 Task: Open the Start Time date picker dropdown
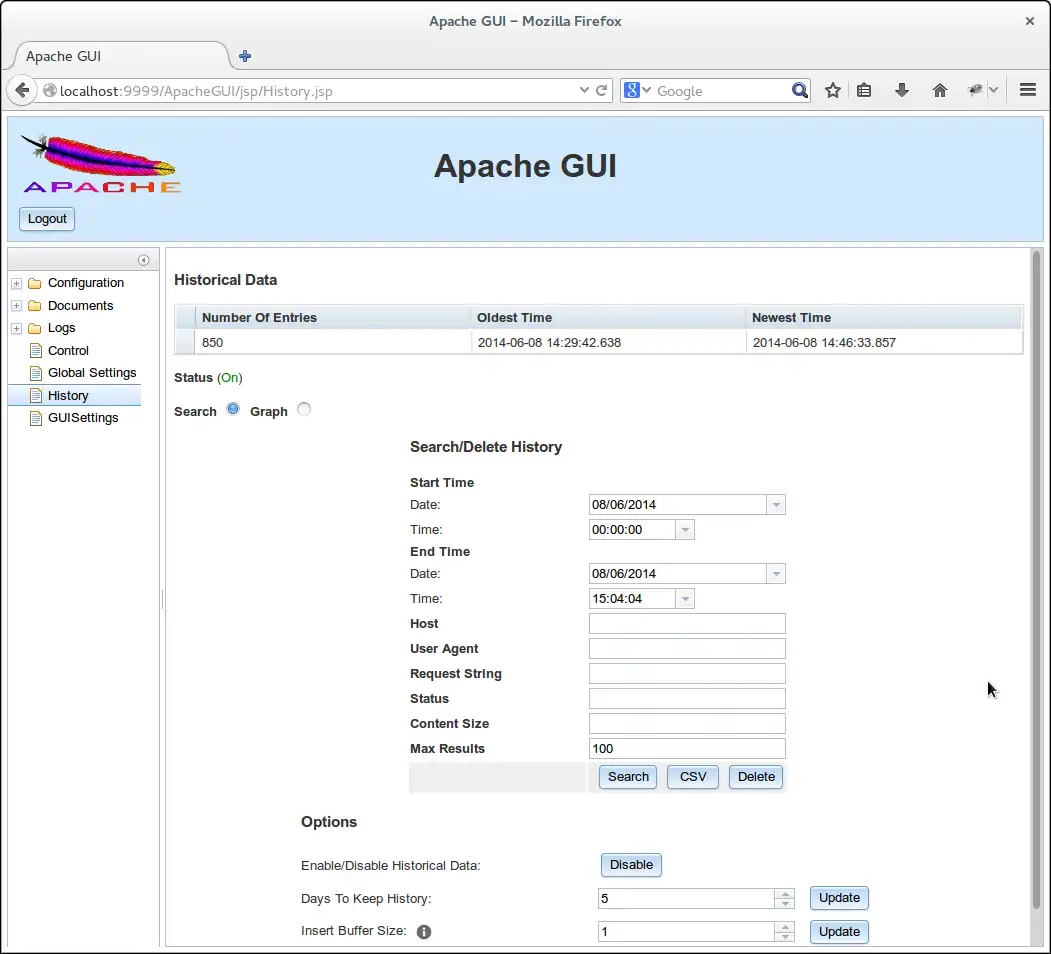point(776,505)
